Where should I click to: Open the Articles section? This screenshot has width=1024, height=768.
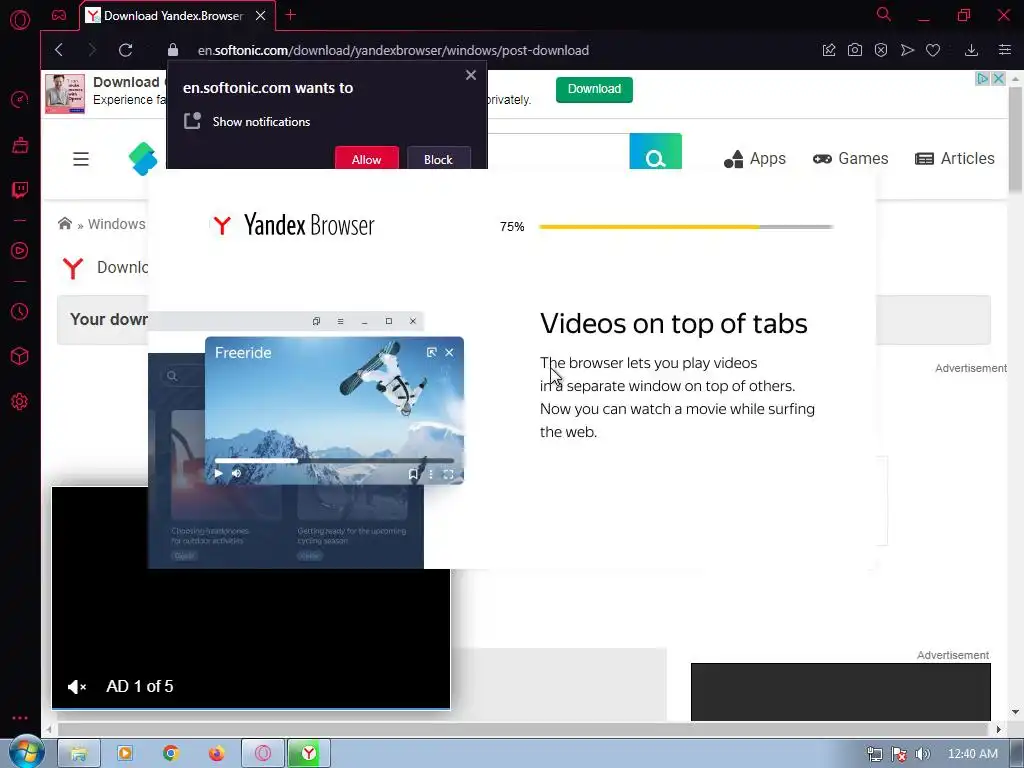[955, 159]
